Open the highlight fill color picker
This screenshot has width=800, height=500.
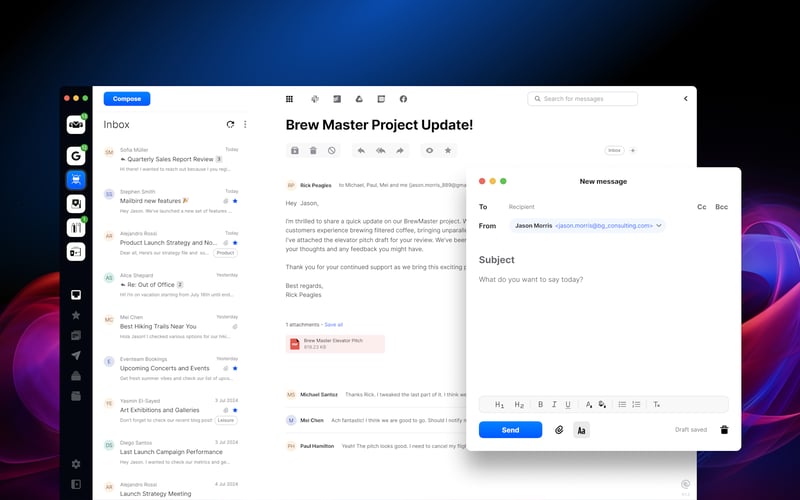(603, 405)
